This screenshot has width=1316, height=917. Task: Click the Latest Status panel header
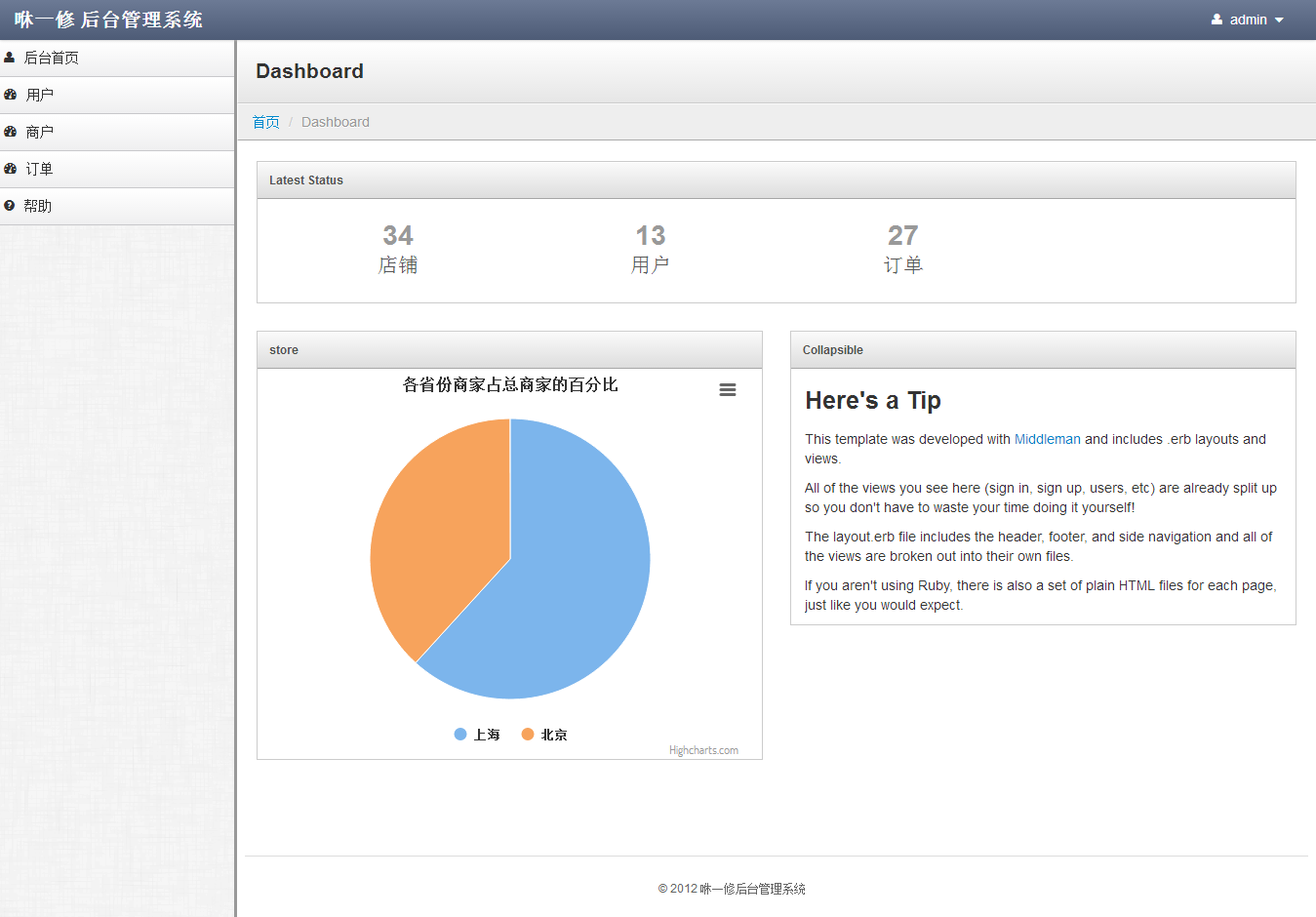777,180
